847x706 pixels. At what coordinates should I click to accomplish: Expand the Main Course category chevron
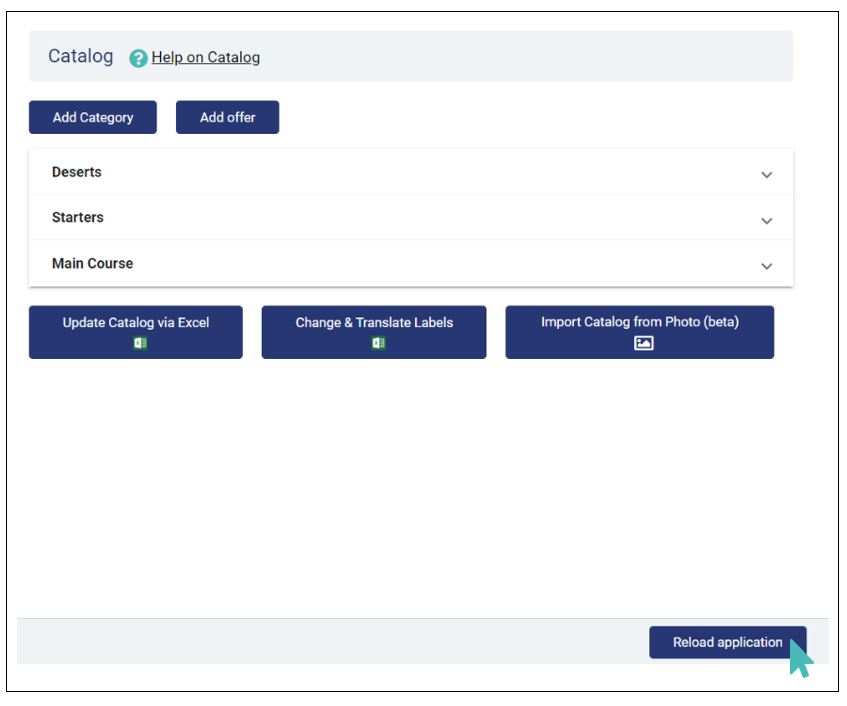click(766, 266)
